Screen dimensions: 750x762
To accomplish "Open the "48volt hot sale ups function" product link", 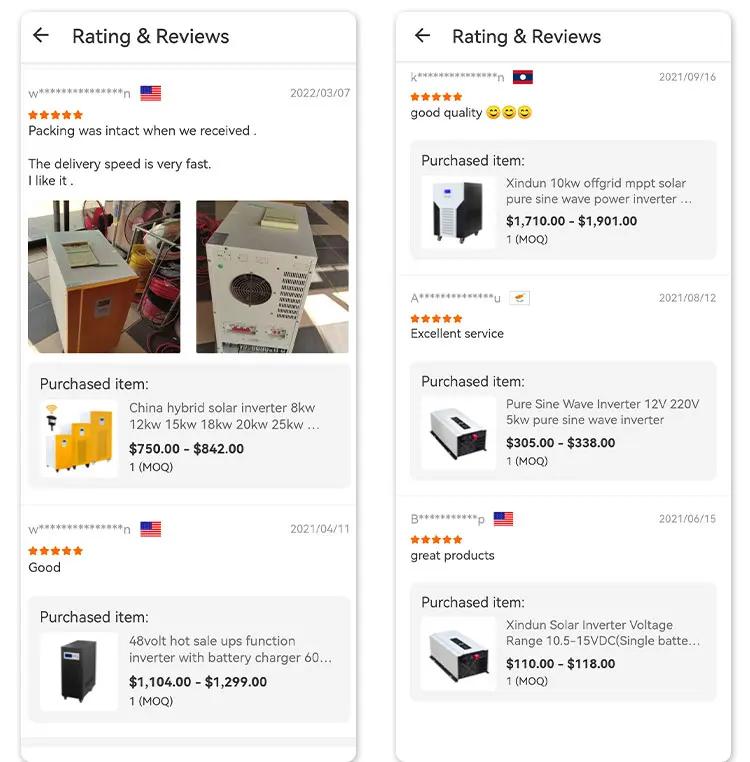I will tap(230, 649).
